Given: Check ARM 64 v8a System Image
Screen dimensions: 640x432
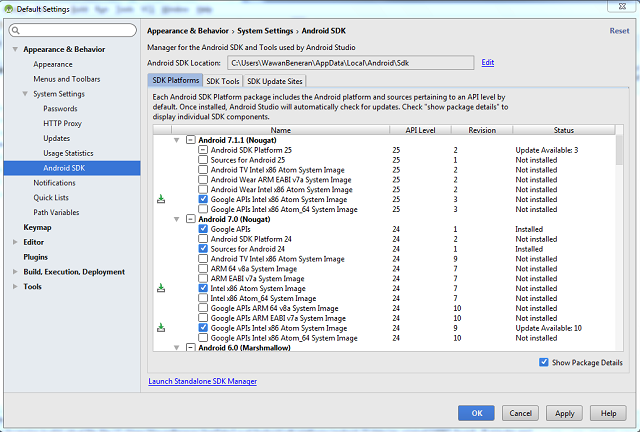Looking at the screenshot, I should coord(203,269).
